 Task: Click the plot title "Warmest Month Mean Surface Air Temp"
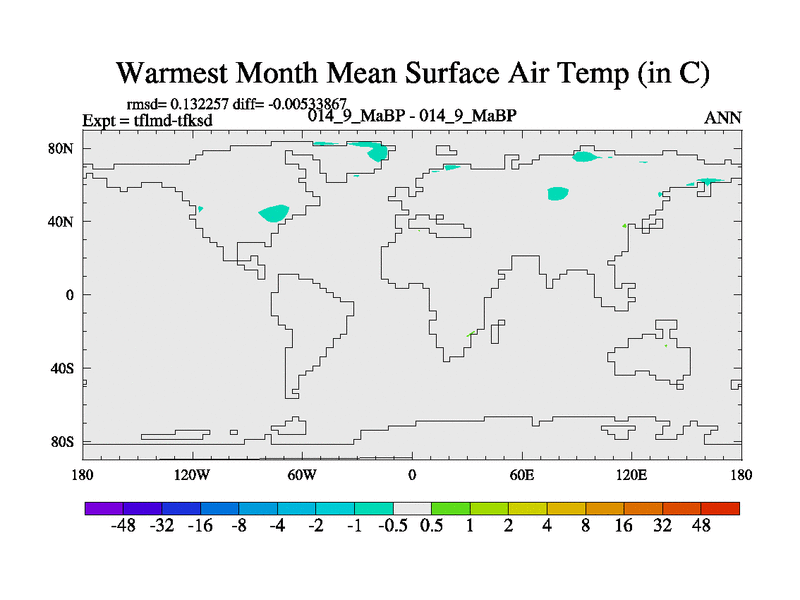[412, 73]
